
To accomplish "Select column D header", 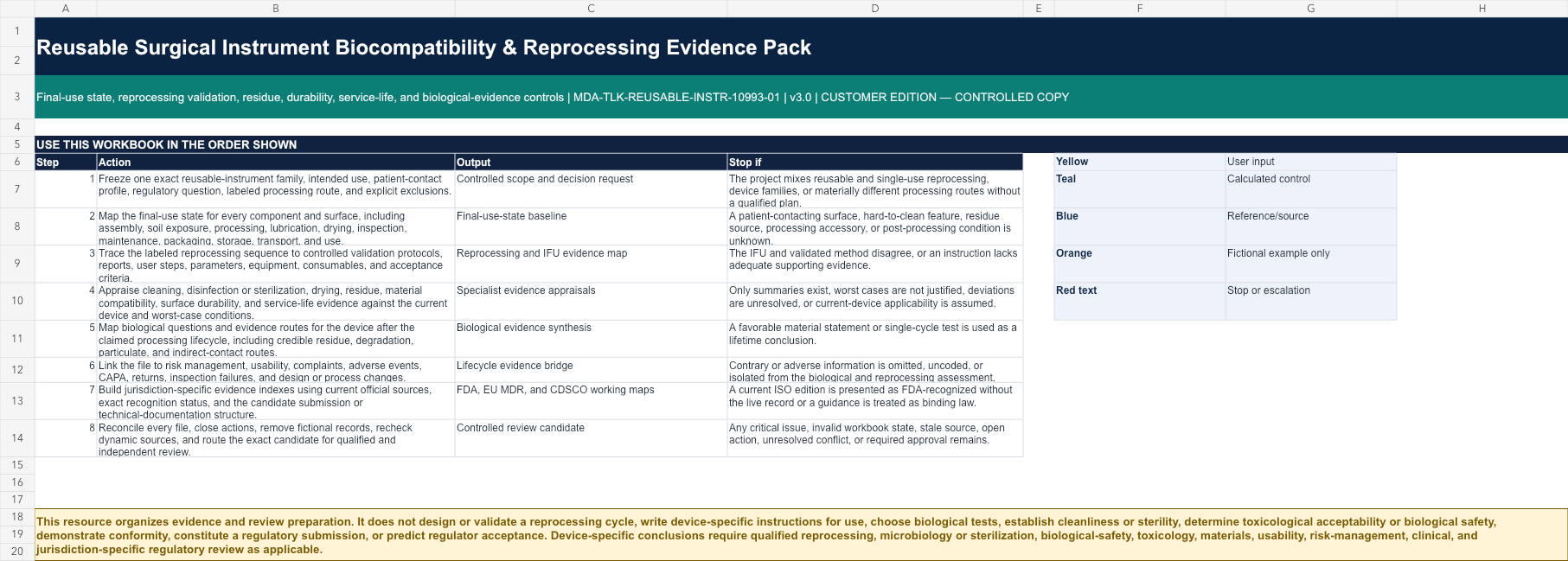I will point(875,9).
